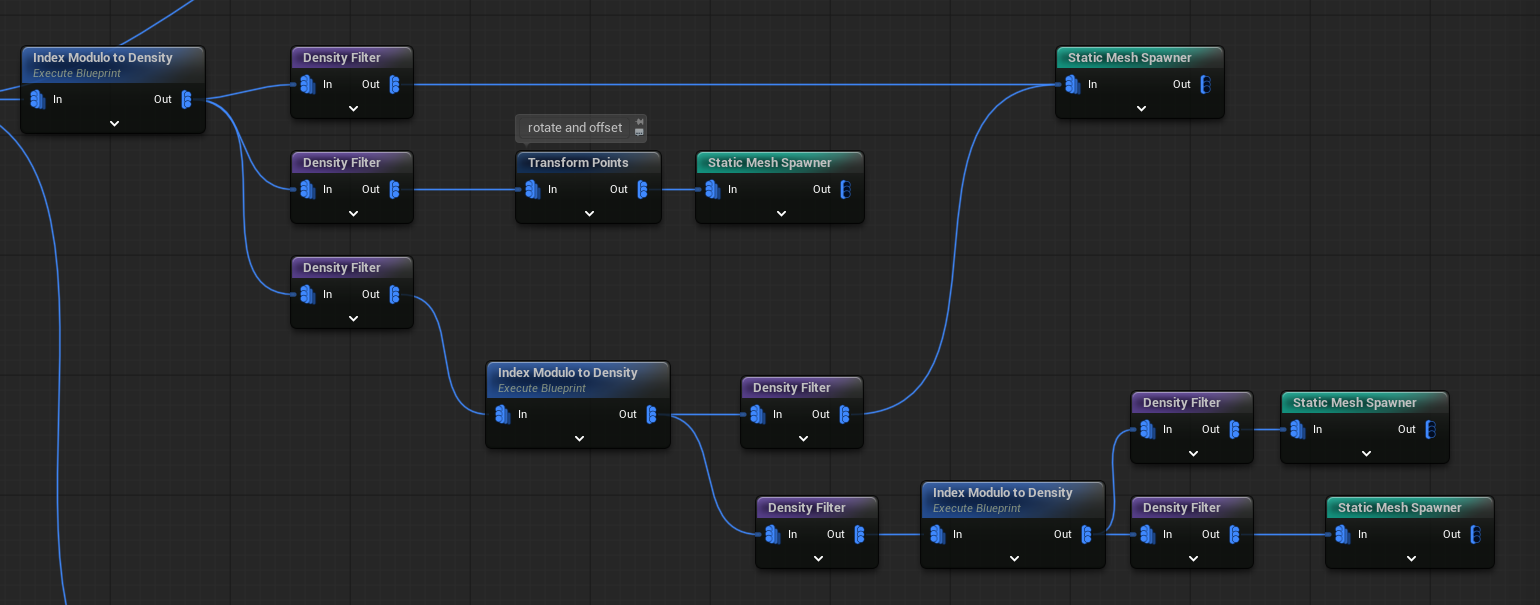Image resolution: width=1540 pixels, height=605 pixels.
Task: Click the Out pin of the top-left Index Modulo to Density node
Action: (186, 99)
